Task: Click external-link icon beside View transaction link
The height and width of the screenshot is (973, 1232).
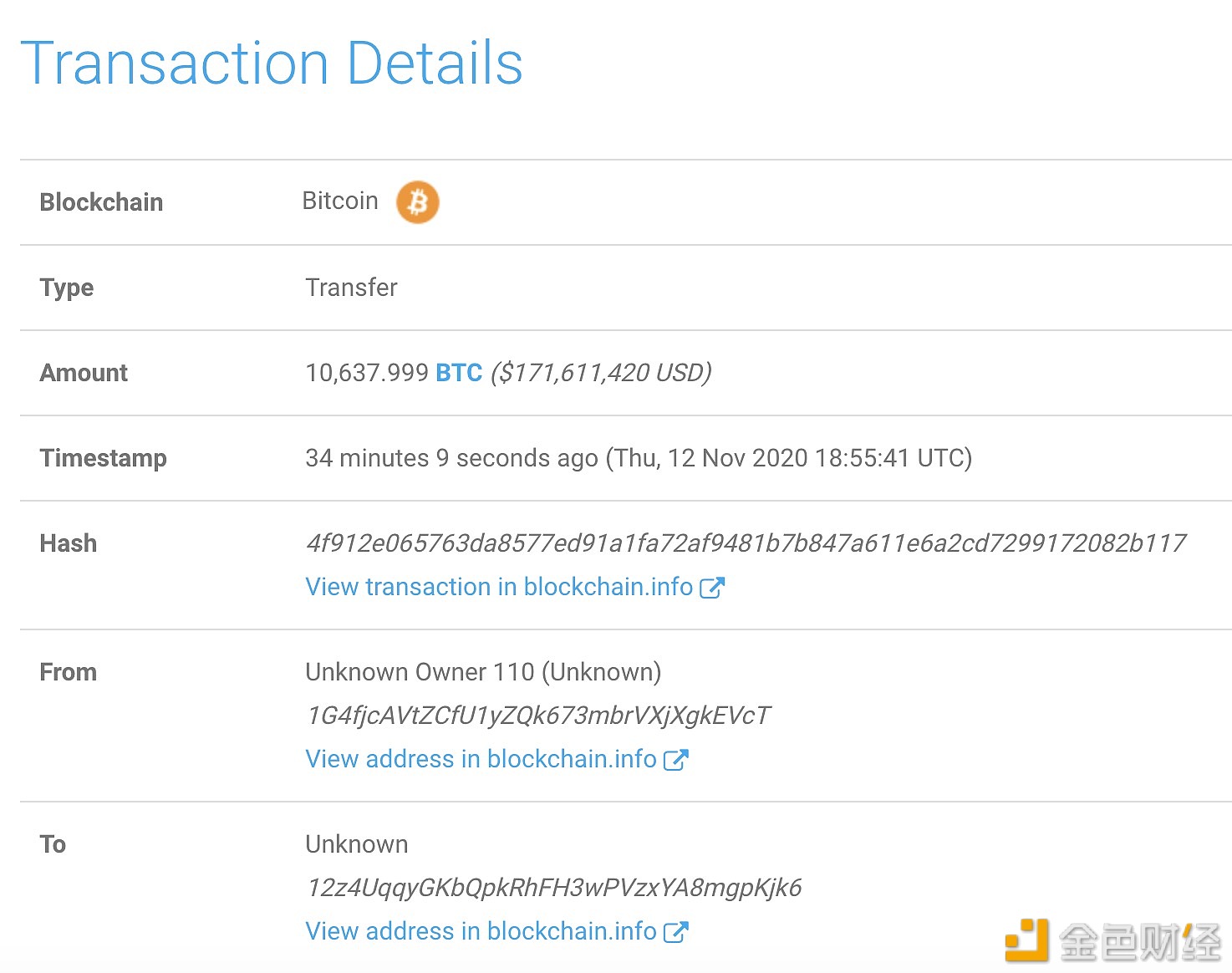Action: point(712,588)
